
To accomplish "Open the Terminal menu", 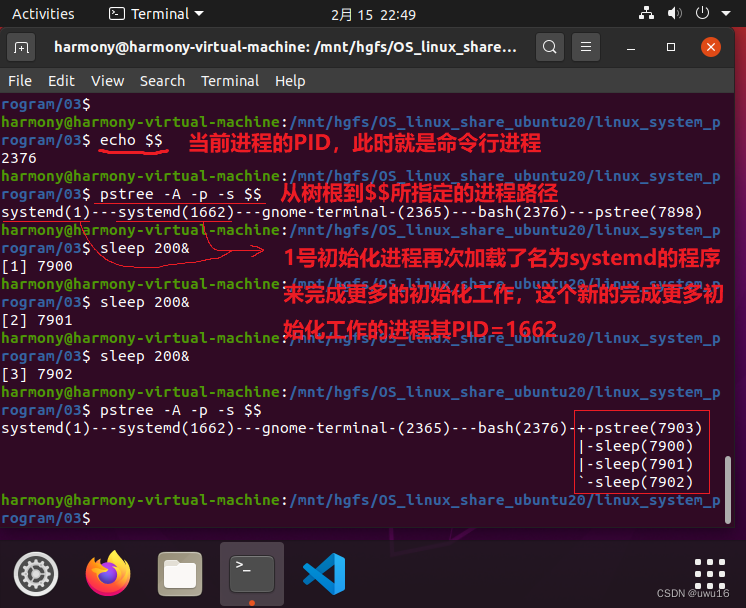I will pyautogui.click(x=230, y=81).
